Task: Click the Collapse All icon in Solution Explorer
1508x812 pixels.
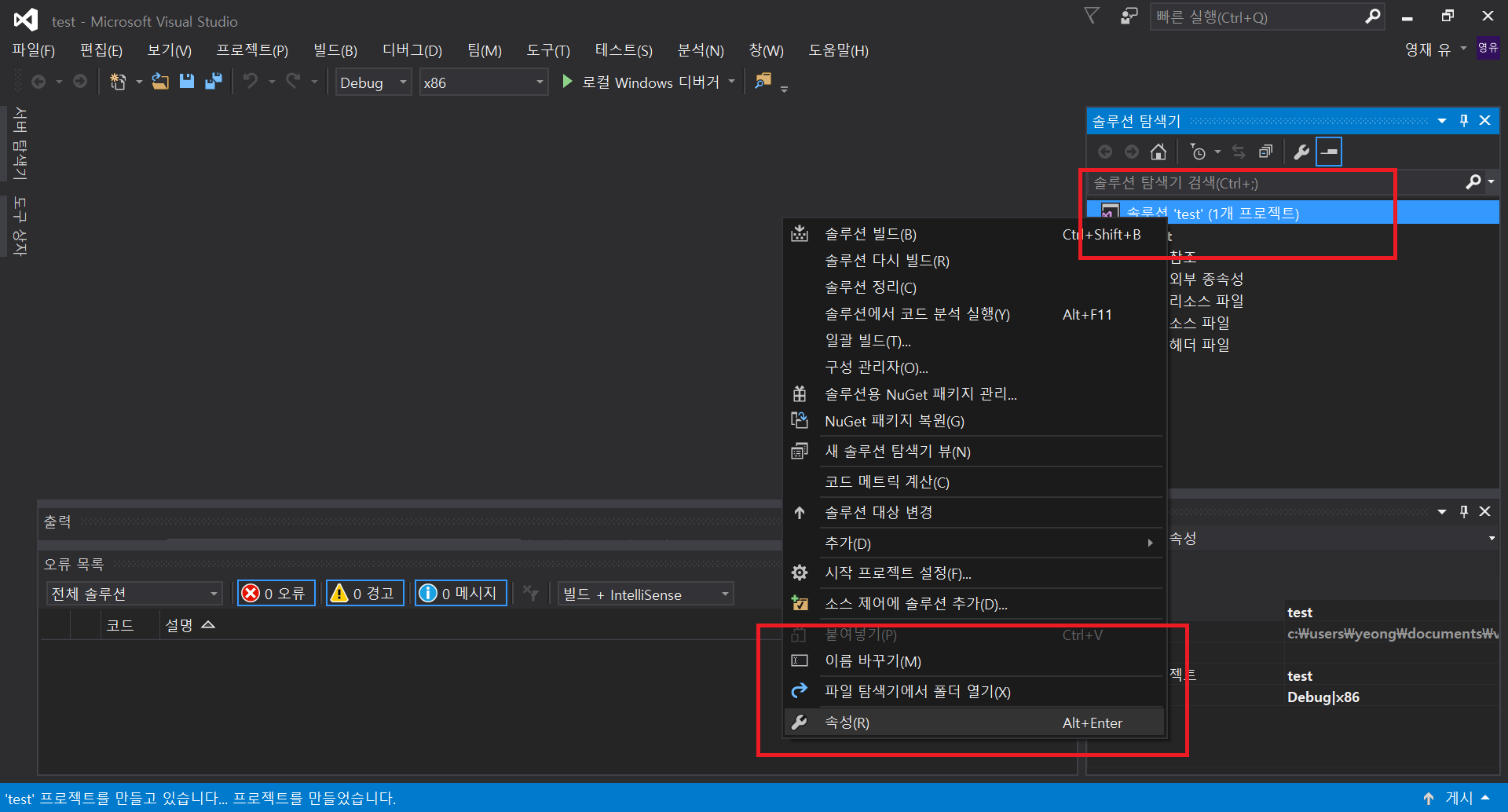Action: (x=1265, y=152)
